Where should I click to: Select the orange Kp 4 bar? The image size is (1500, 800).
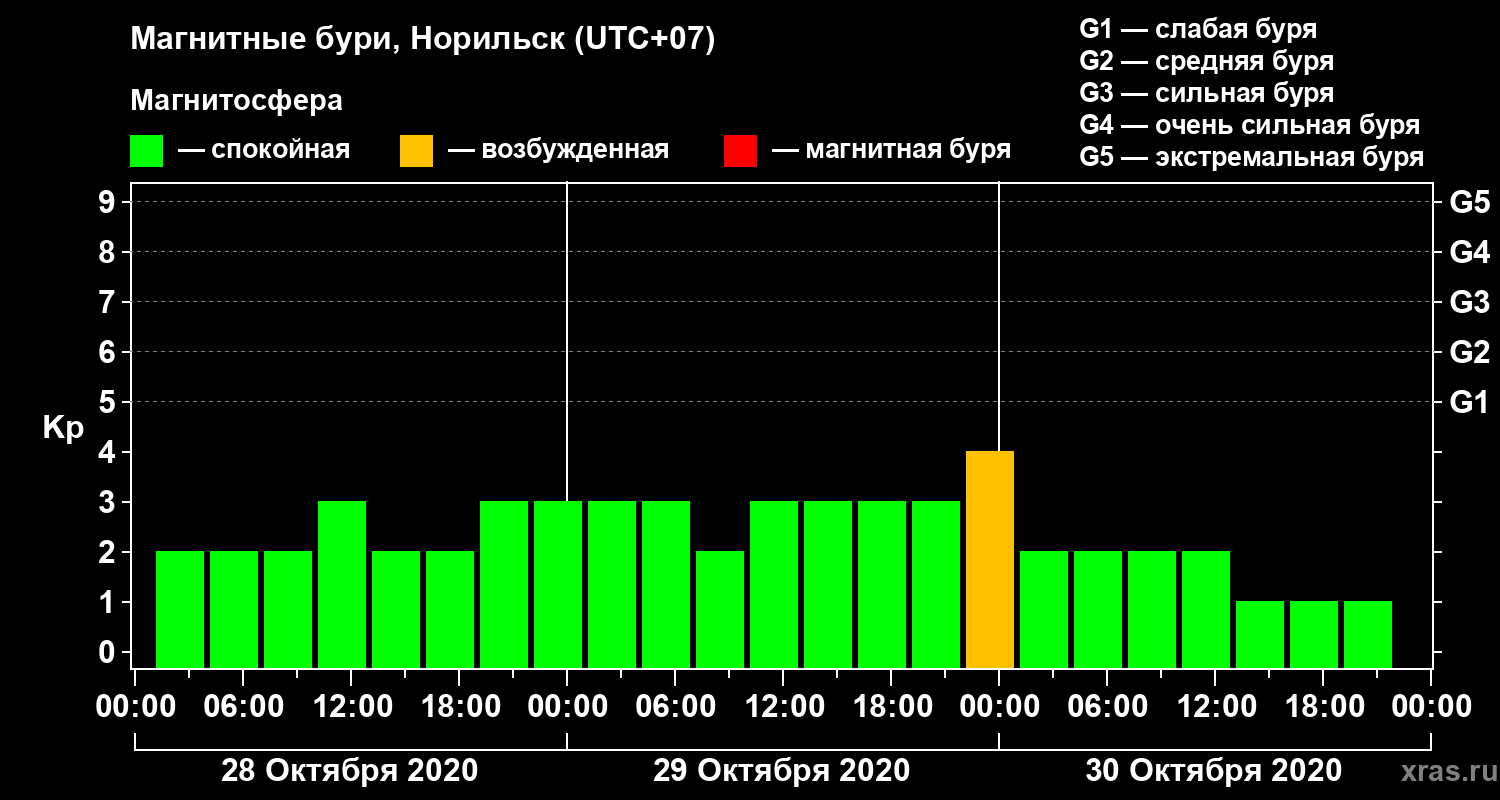990,560
